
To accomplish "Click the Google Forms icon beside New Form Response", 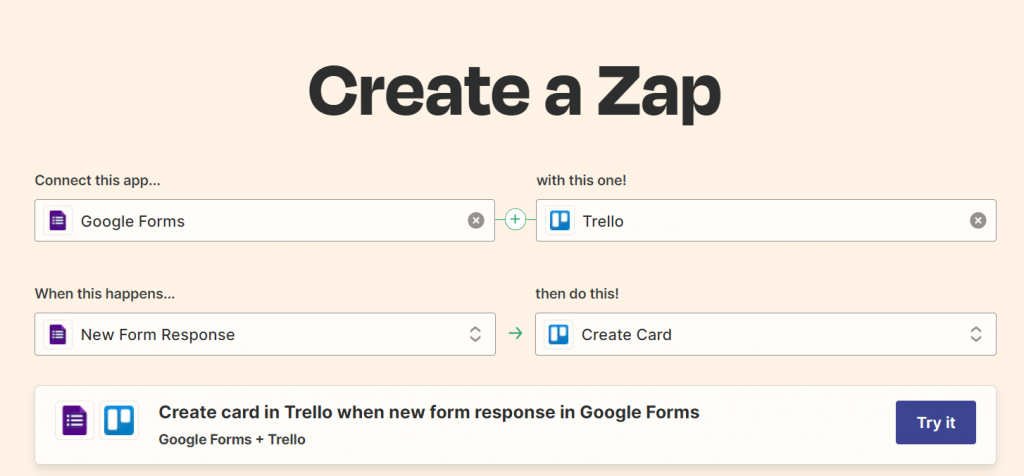I will tap(58, 335).
